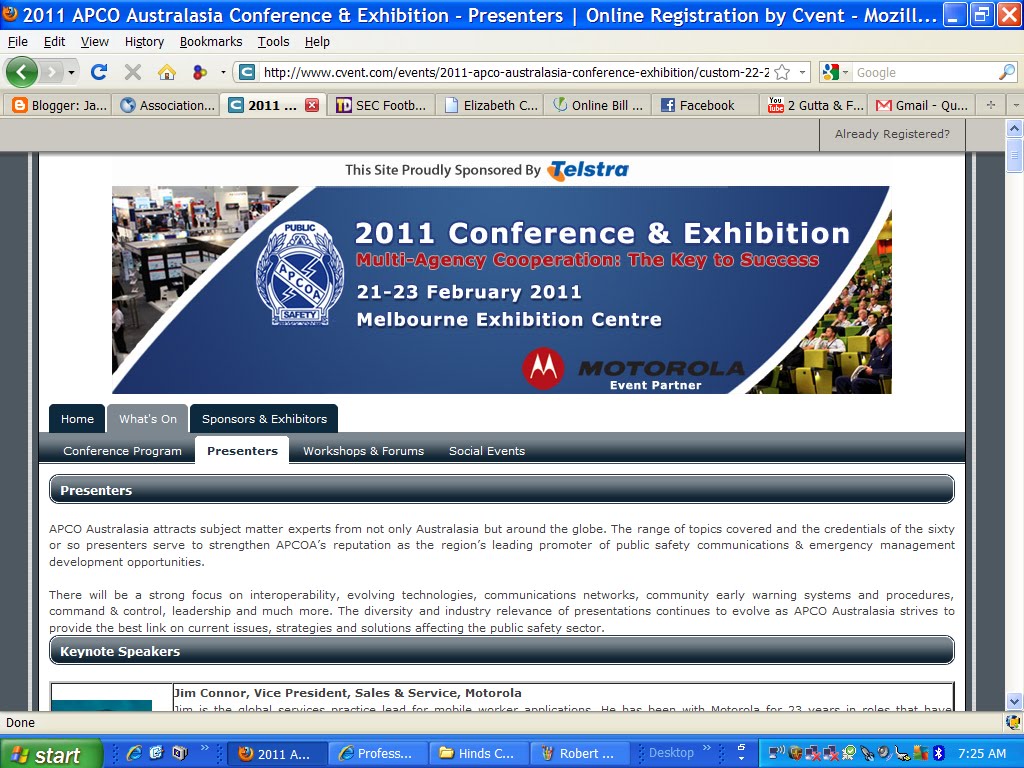Close the active 2011 tab with red X

pos(312,105)
